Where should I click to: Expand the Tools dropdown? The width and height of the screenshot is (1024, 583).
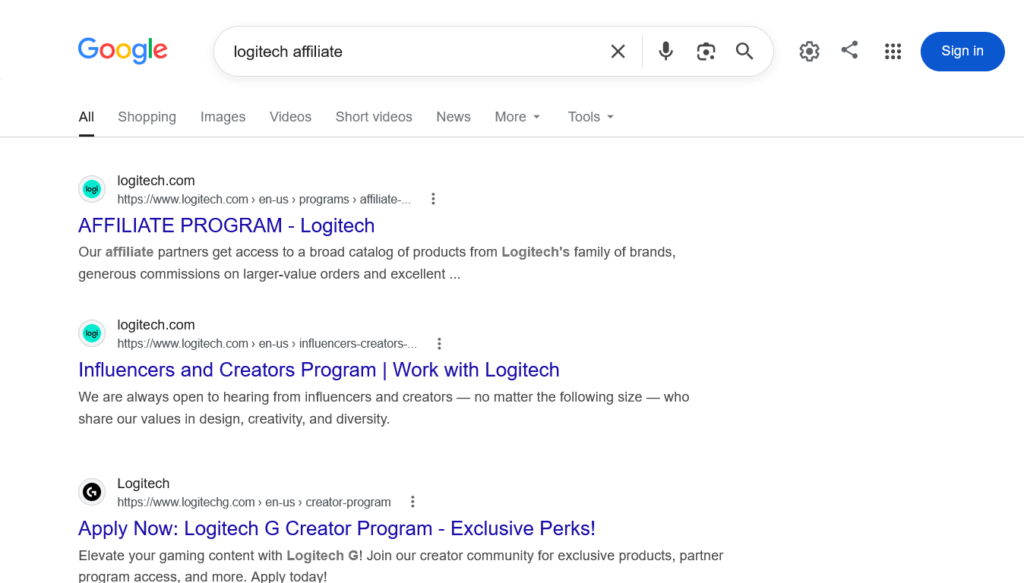[x=590, y=117]
